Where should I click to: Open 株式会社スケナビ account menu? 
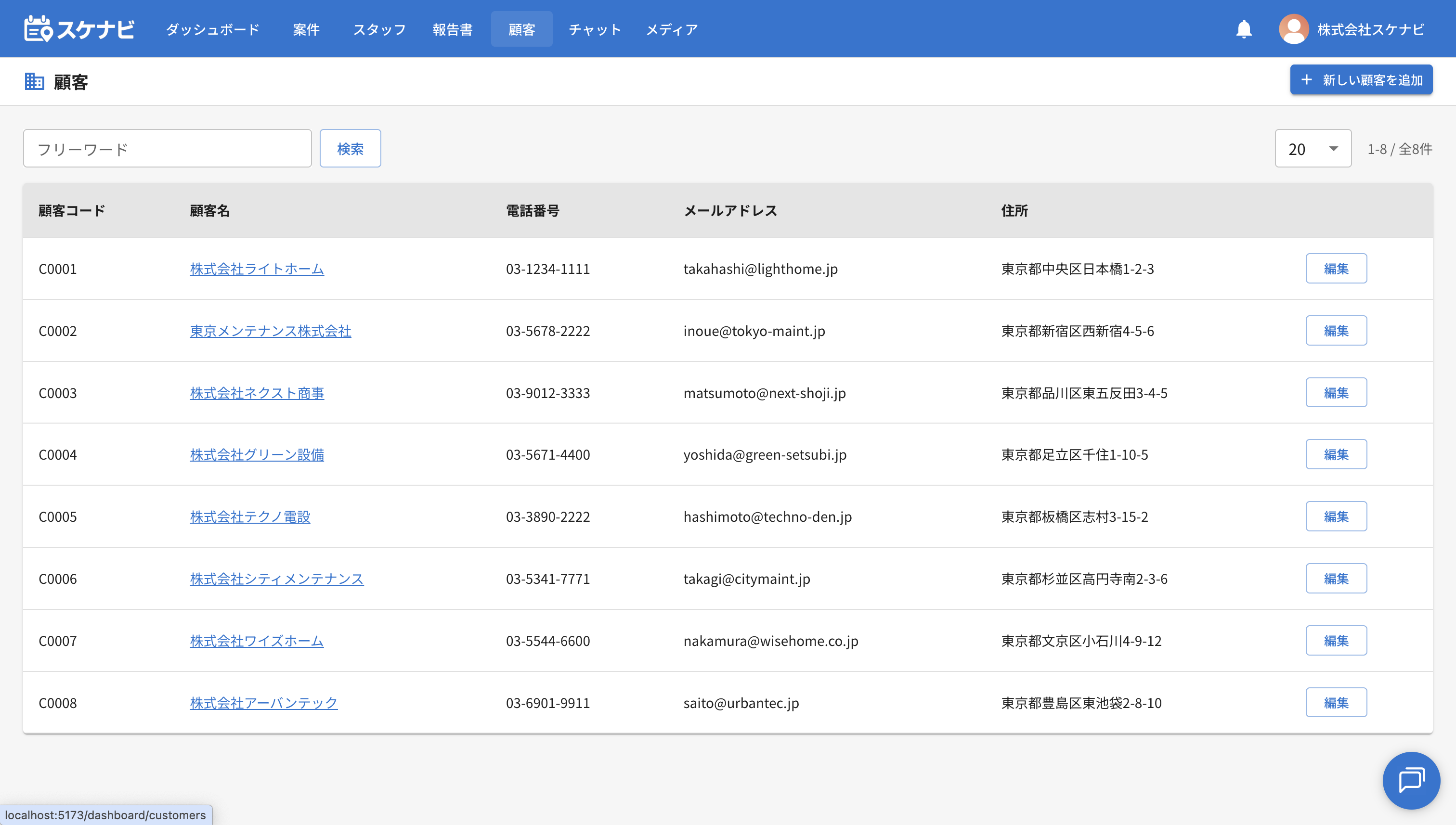(x=1370, y=29)
